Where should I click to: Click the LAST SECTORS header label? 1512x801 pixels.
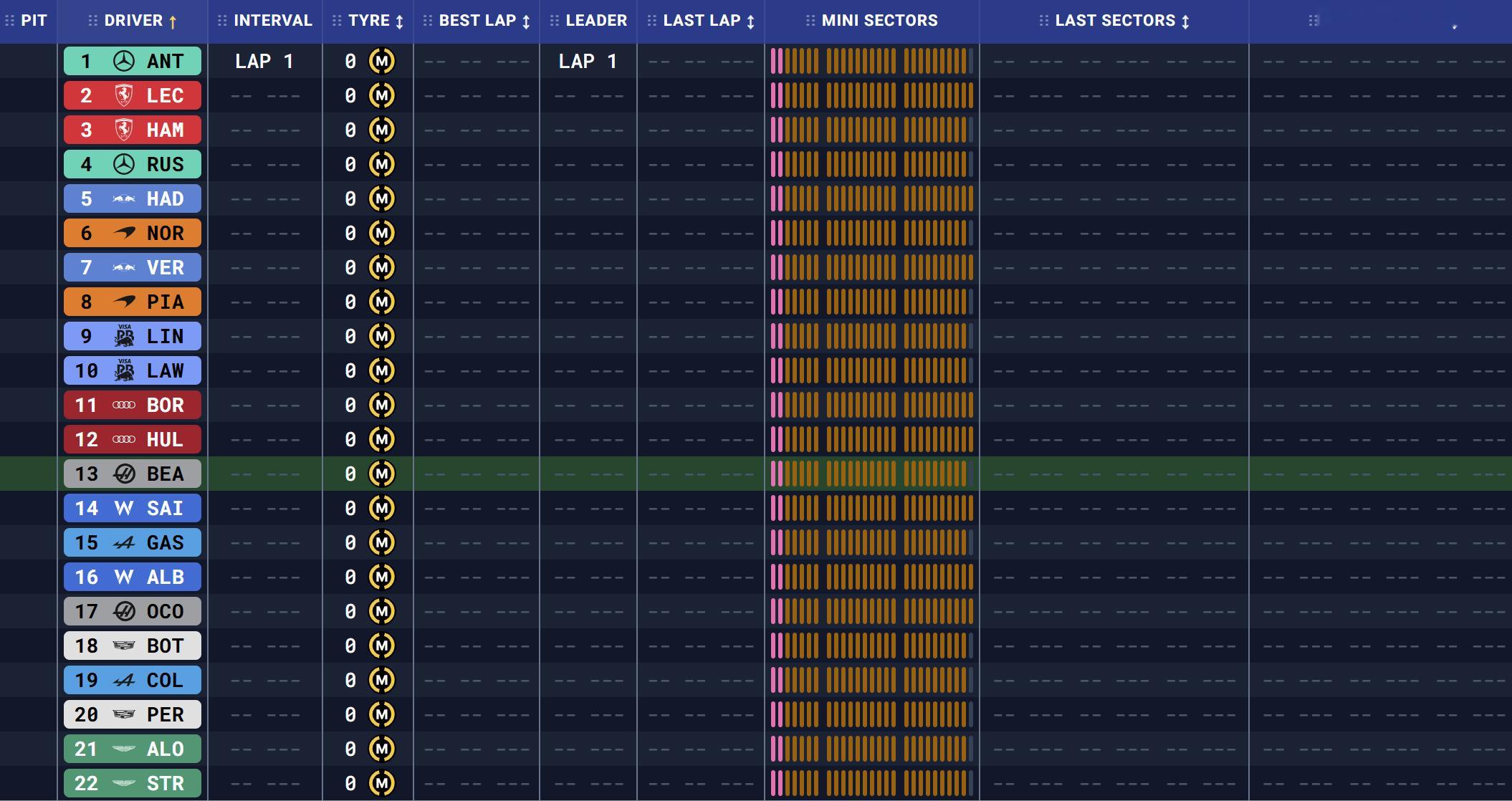pyautogui.click(x=1115, y=21)
